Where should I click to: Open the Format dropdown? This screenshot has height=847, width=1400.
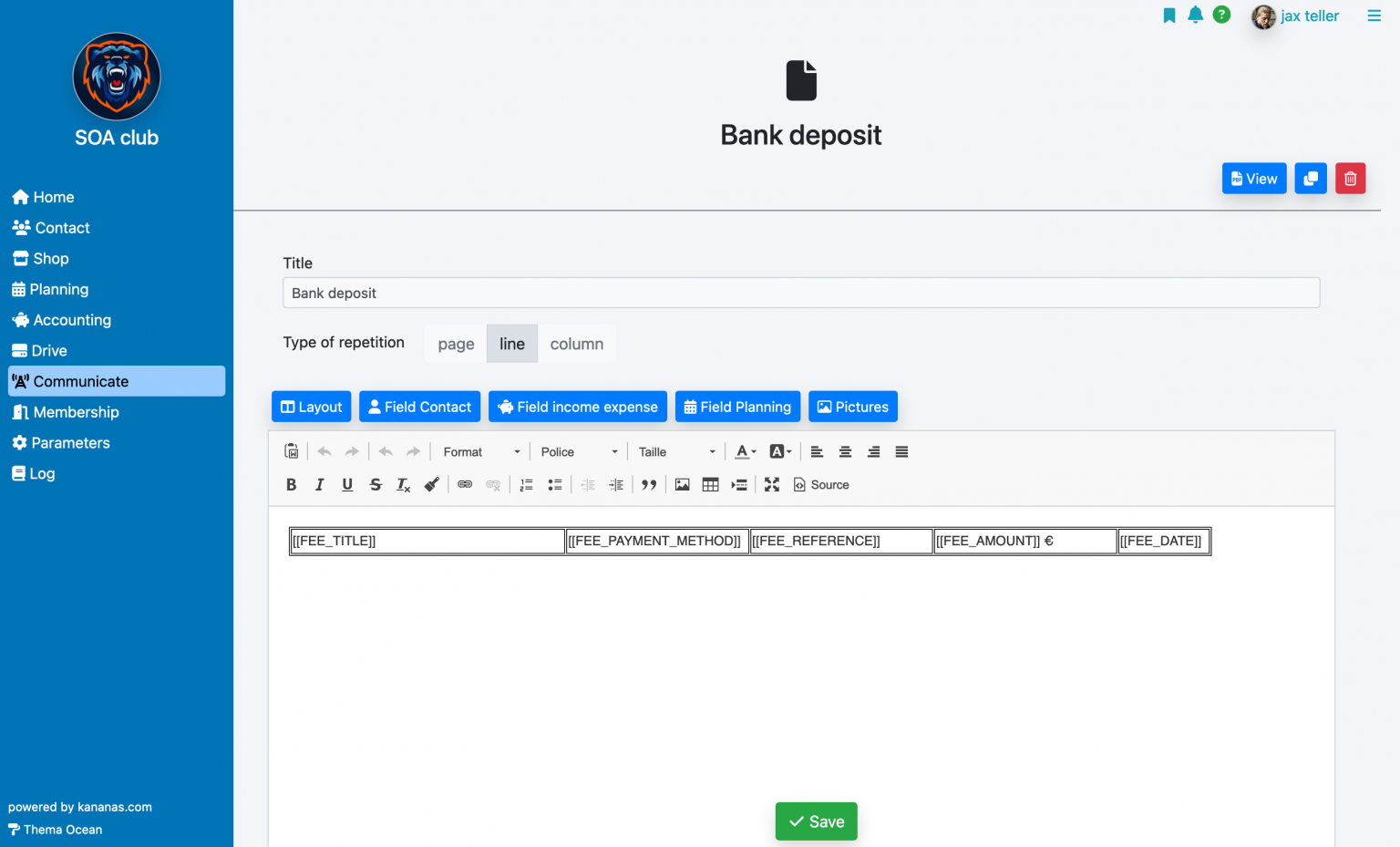pos(481,452)
